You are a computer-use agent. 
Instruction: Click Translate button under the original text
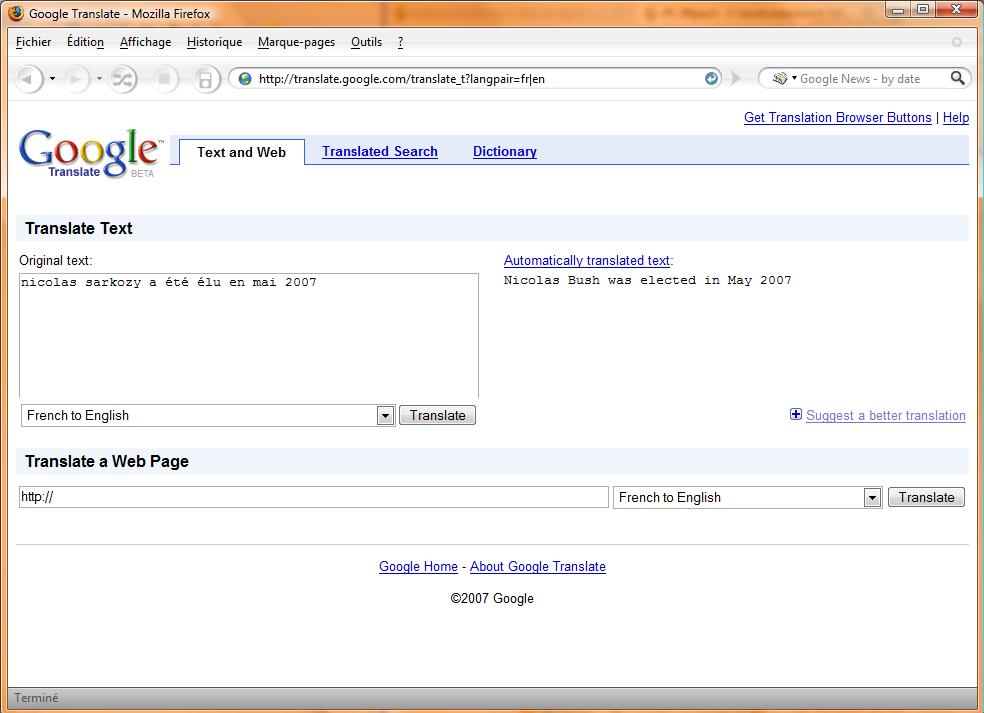(x=437, y=415)
